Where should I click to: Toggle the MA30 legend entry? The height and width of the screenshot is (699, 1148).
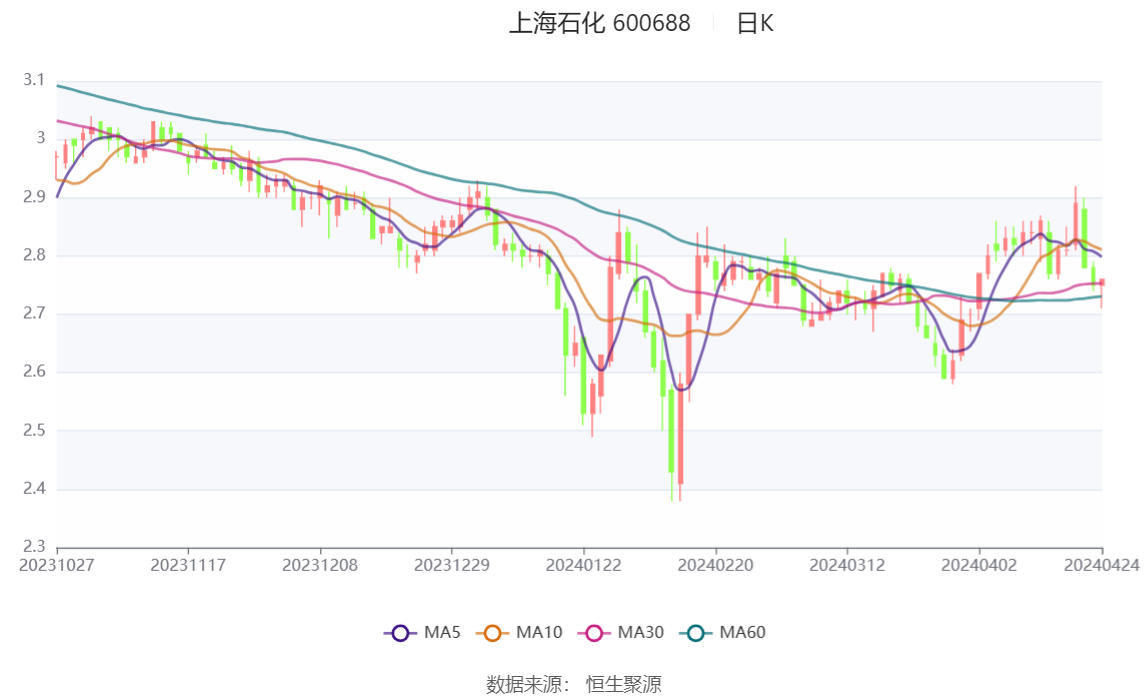(621, 632)
